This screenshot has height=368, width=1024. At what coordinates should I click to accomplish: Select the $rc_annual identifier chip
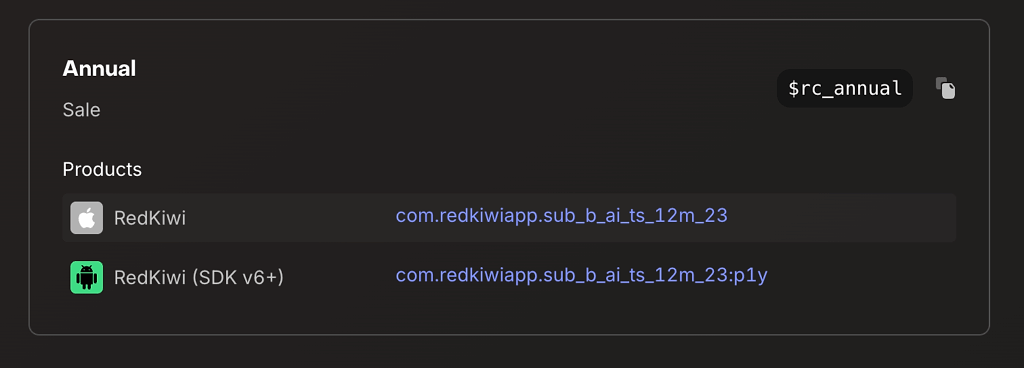(x=844, y=88)
